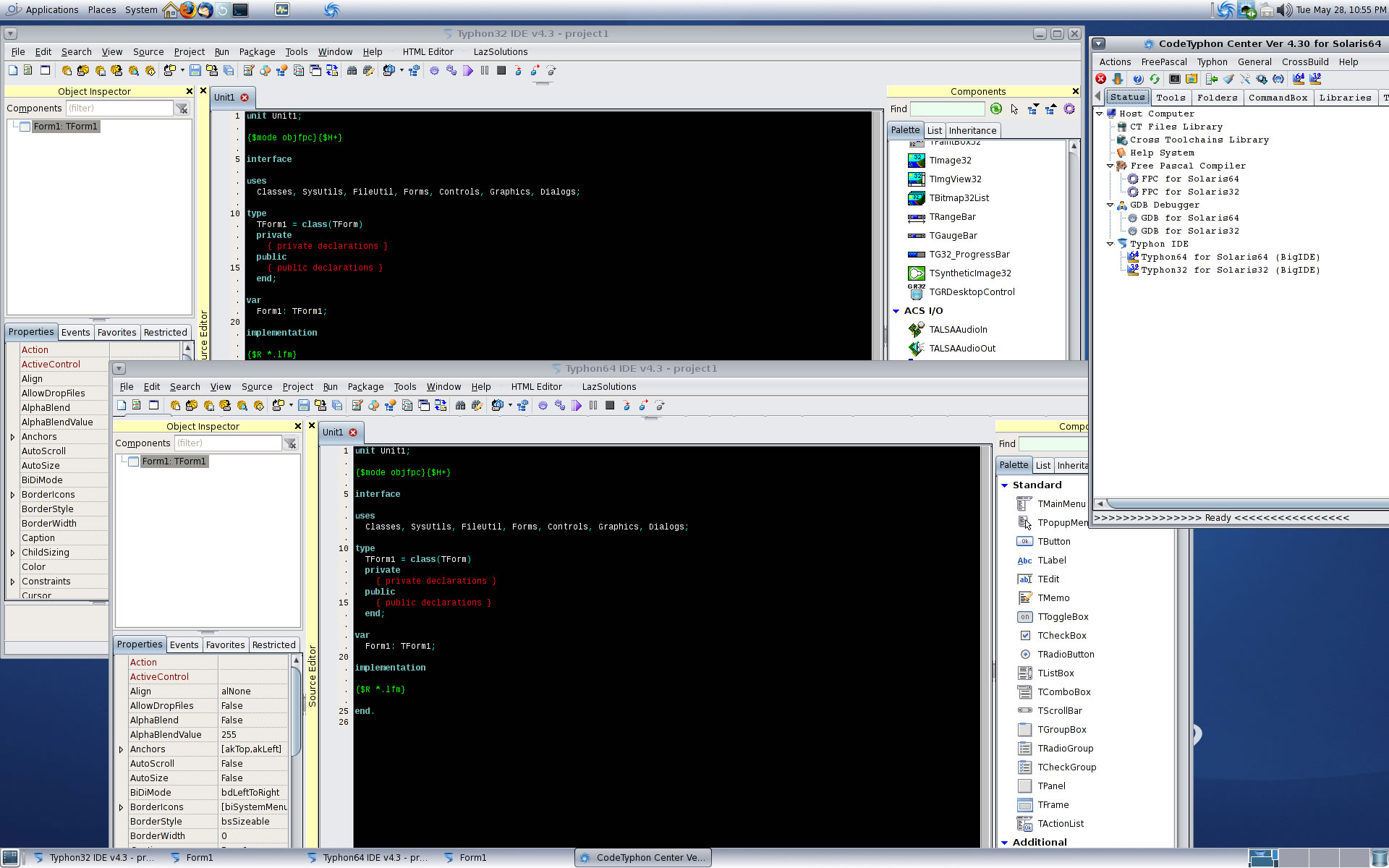1389x868 pixels.
Task: Open Package menu in Typhon32 IDE
Action: click(x=257, y=52)
